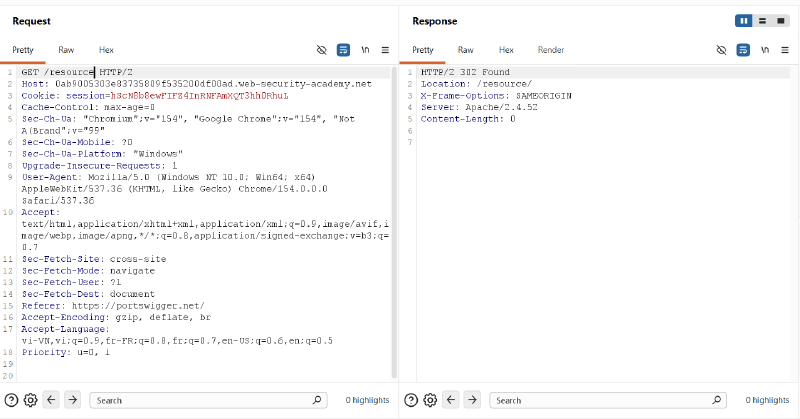Click Sec-Fetch-Mode: navigate line
800x419 pixels.
88,270
